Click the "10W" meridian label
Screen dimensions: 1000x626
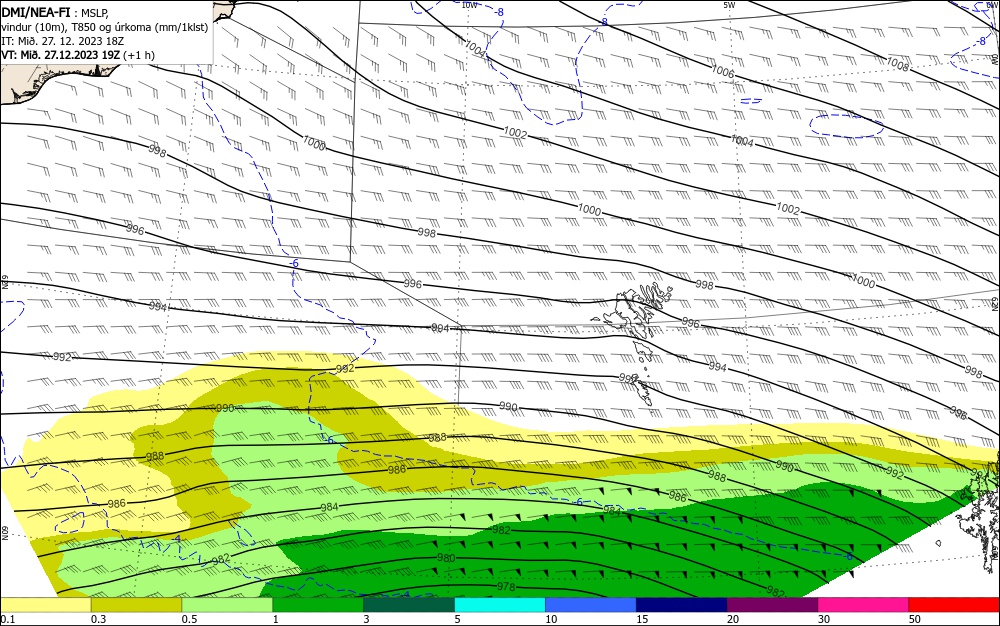[469, 5]
